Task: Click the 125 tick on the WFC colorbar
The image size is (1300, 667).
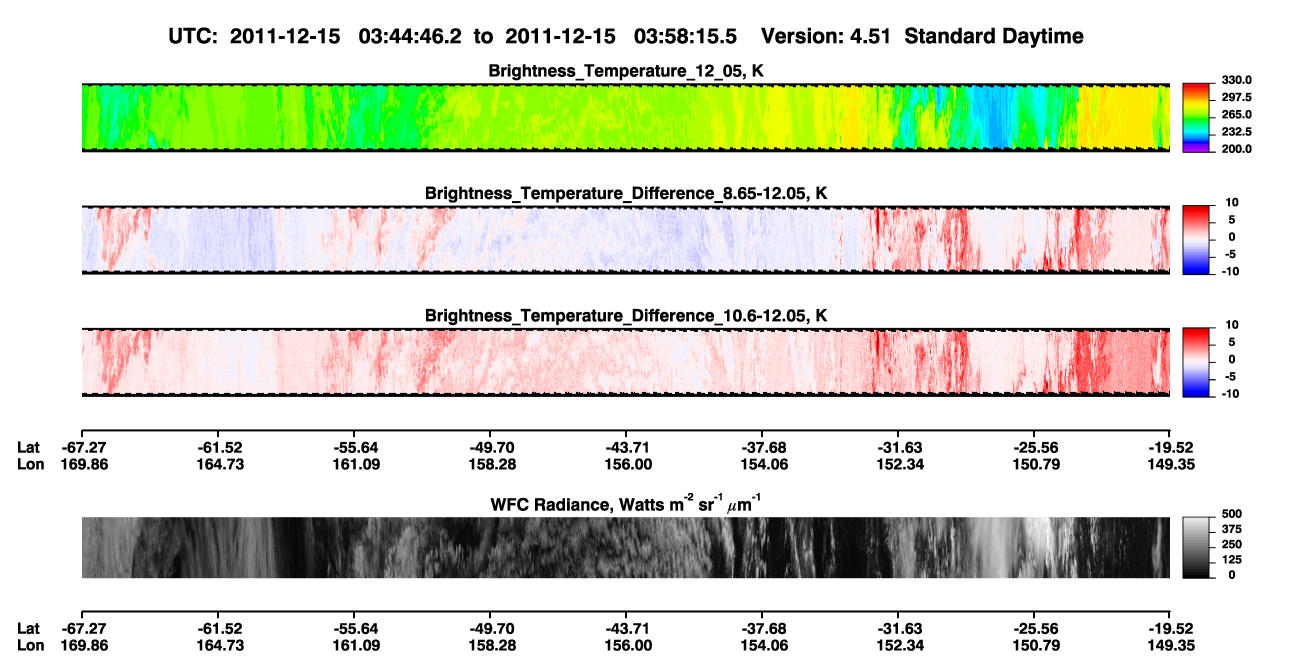Action: click(1232, 560)
